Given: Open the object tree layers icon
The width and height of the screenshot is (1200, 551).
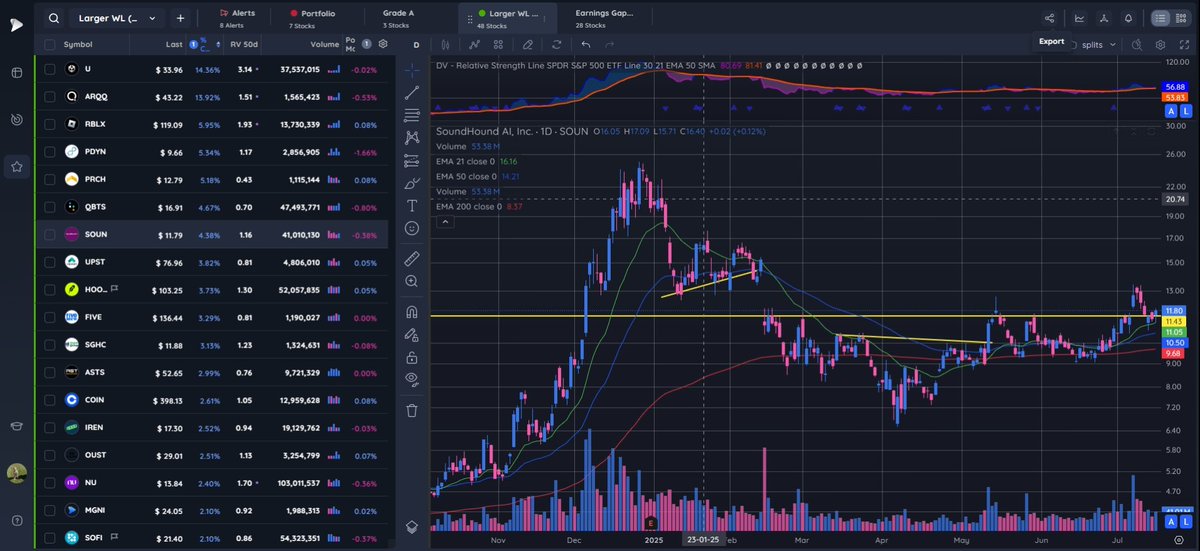Looking at the screenshot, I should coord(412,526).
